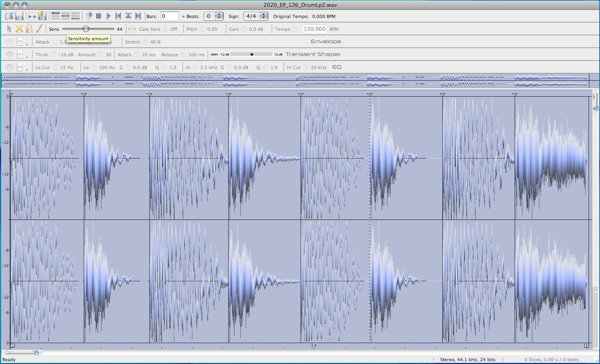Select the X mute slice tool
The width and height of the screenshot is (600, 364).
tap(19, 29)
